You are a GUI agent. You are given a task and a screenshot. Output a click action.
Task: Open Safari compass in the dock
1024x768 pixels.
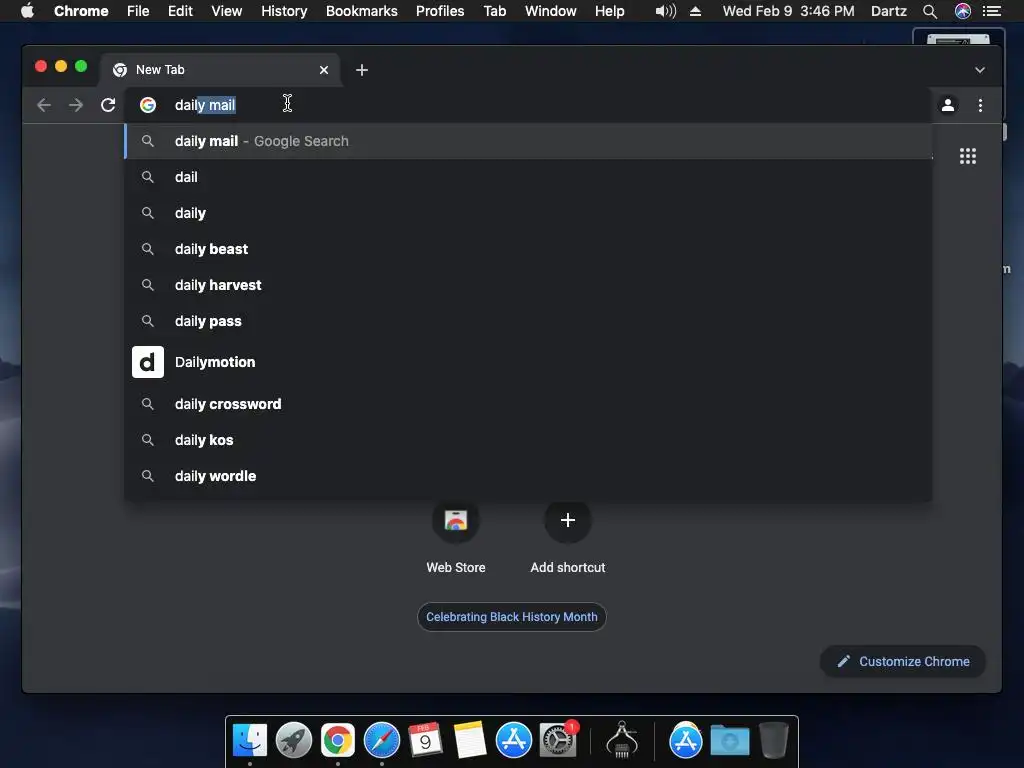[381, 740]
